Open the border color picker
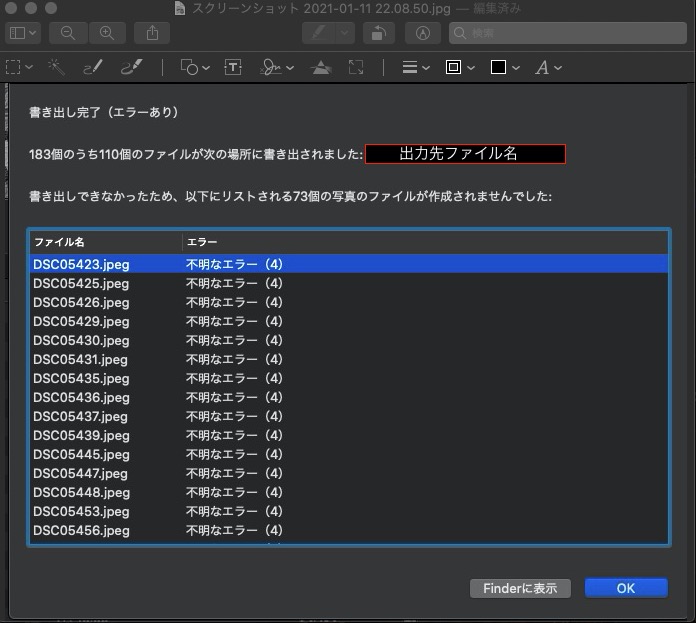Screen dimensions: 696x623 click(x=459, y=67)
